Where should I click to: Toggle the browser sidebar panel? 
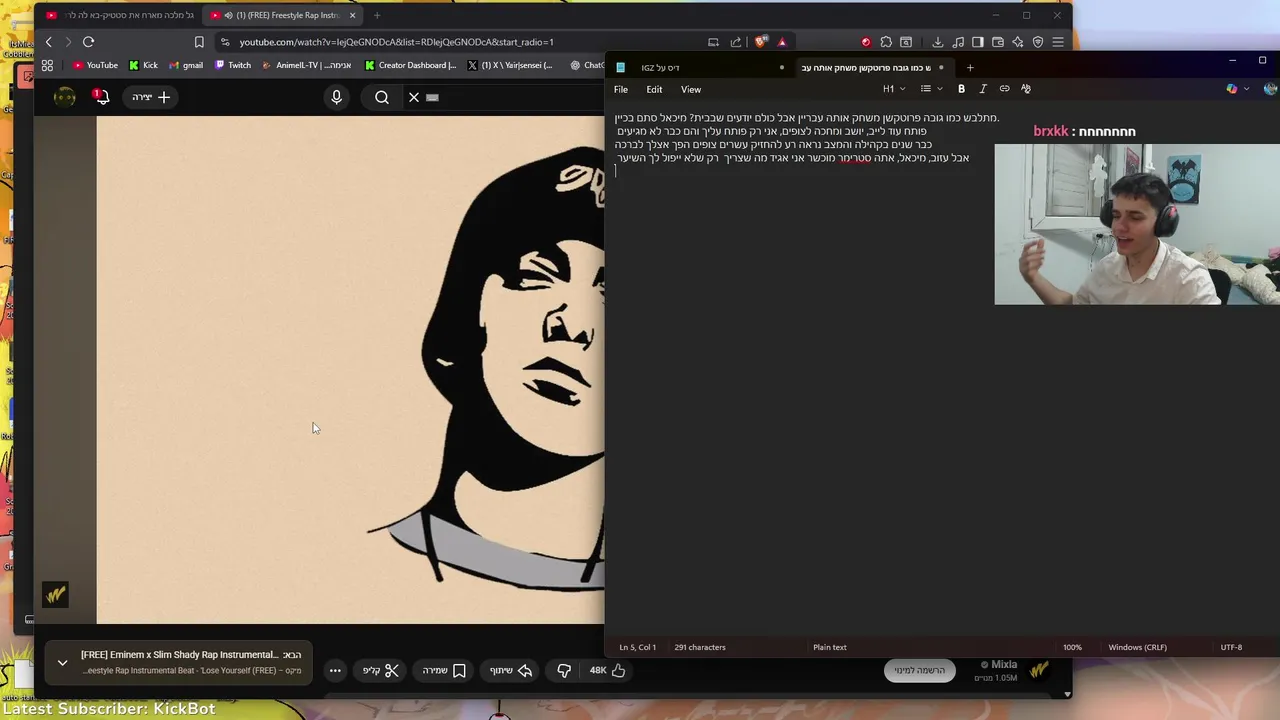[x=978, y=42]
